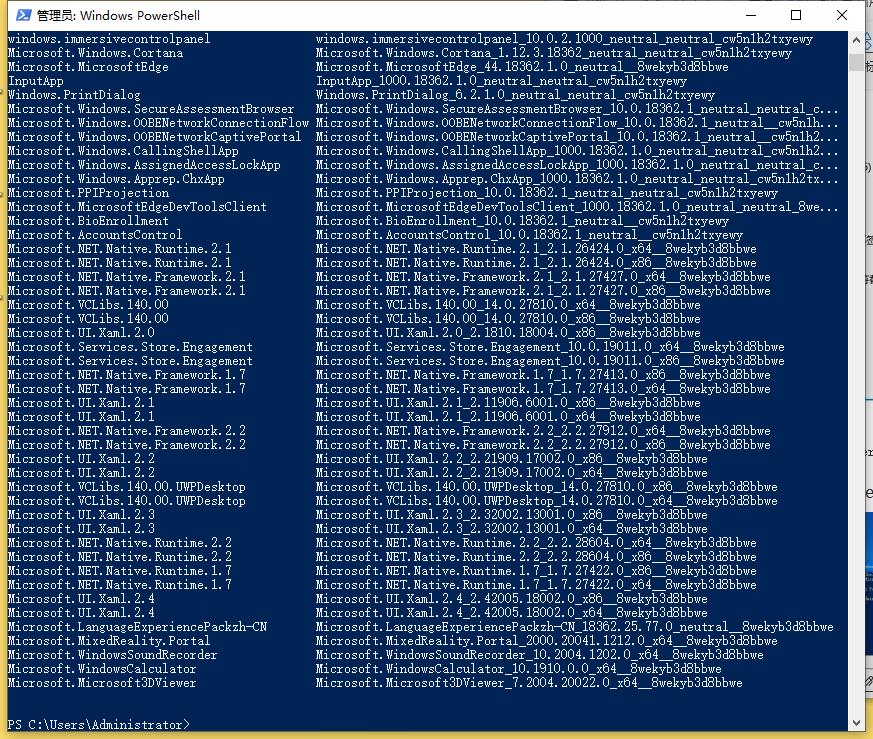Click the scrollbar up arrow
Image resolution: width=873 pixels, height=739 pixels.
pos(856,38)
